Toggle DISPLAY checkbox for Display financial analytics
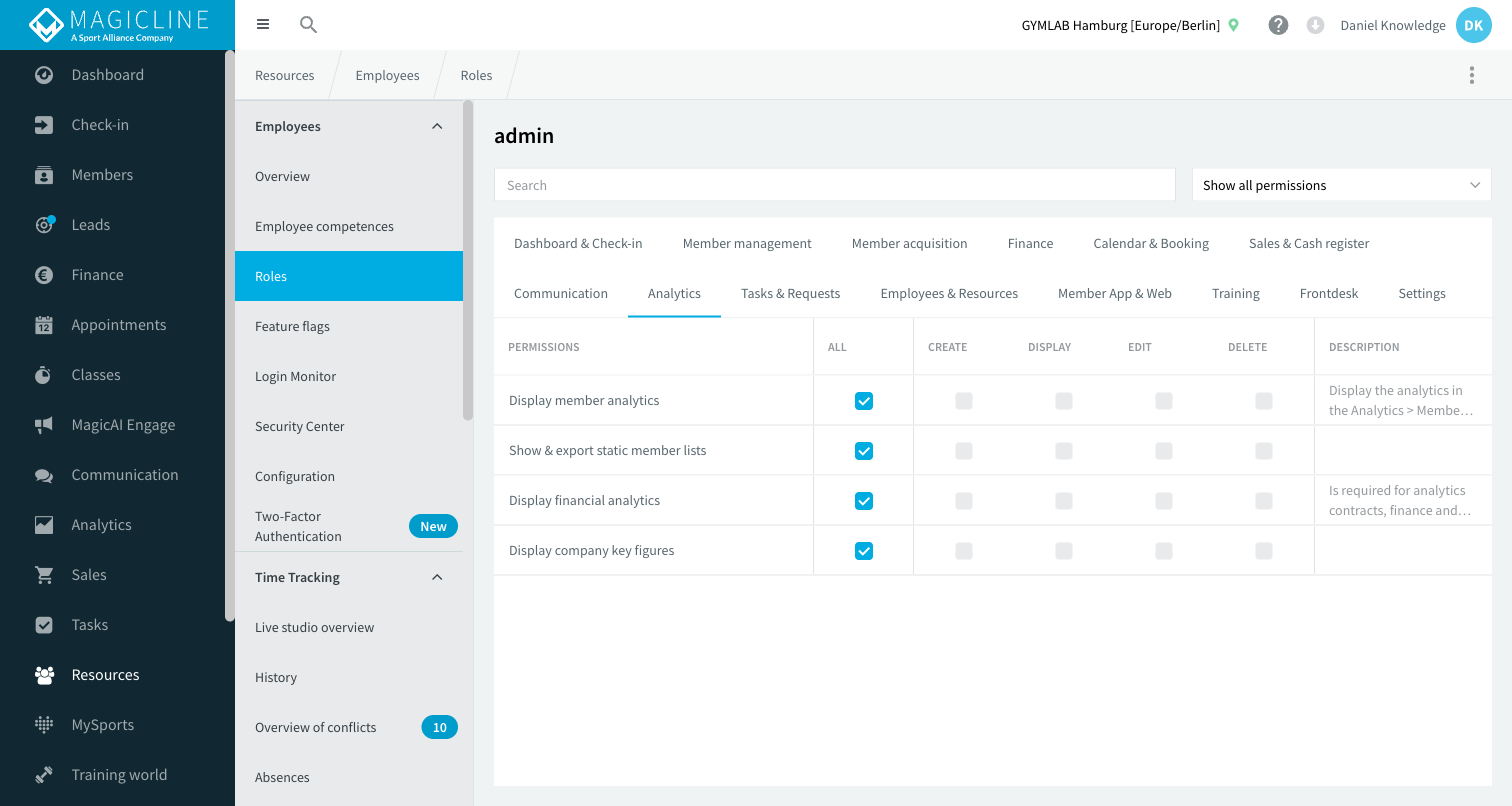Screen dimensions: 1512x806 pos(1064,501)
